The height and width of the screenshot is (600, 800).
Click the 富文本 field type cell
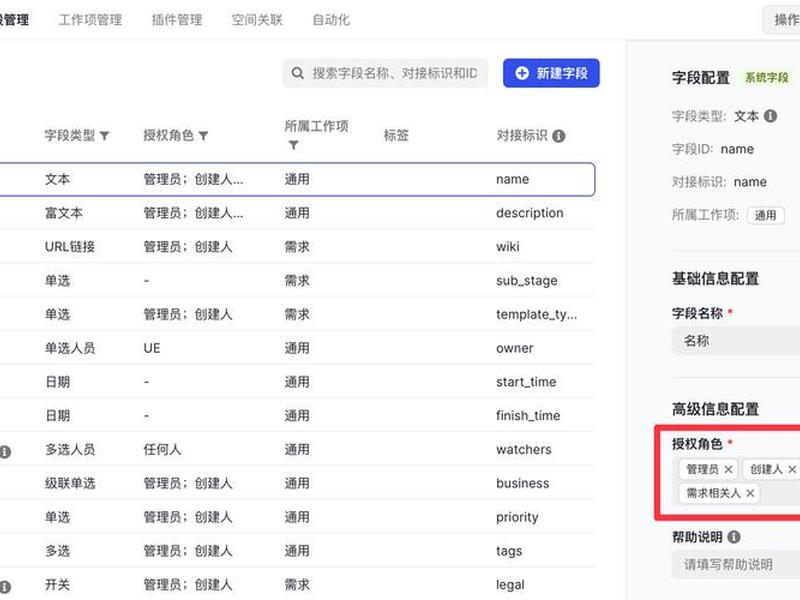[x=64, y=213]
